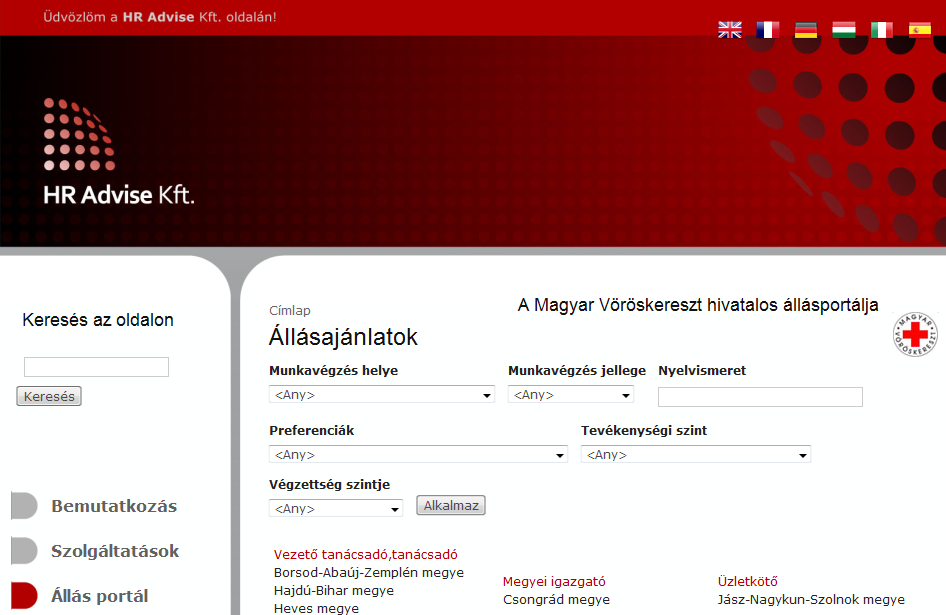Click the Üdvözlöm a HR Advise welcome text
Viewport: 946px width, 615px height.
coord(160,17)
